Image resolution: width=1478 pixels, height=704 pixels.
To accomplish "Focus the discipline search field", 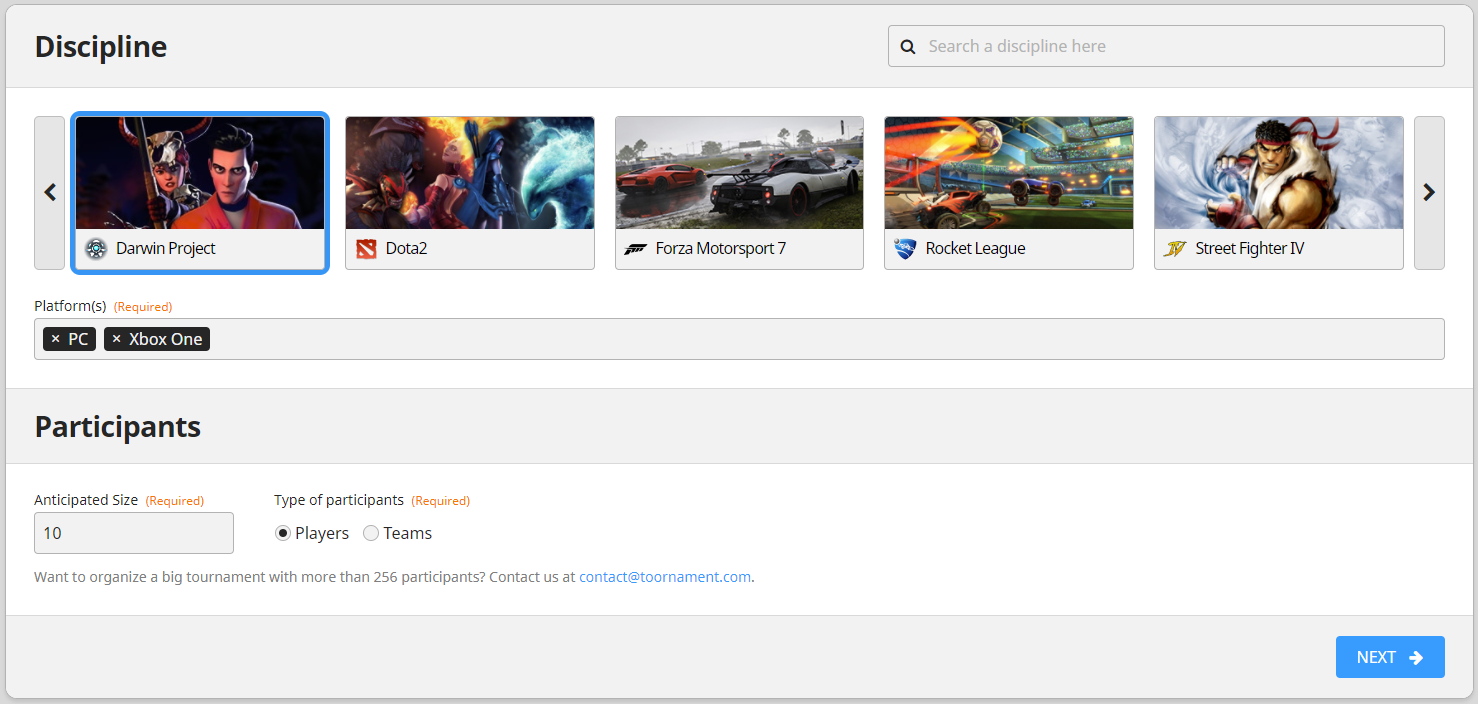I will click(x=1166, y=46).
